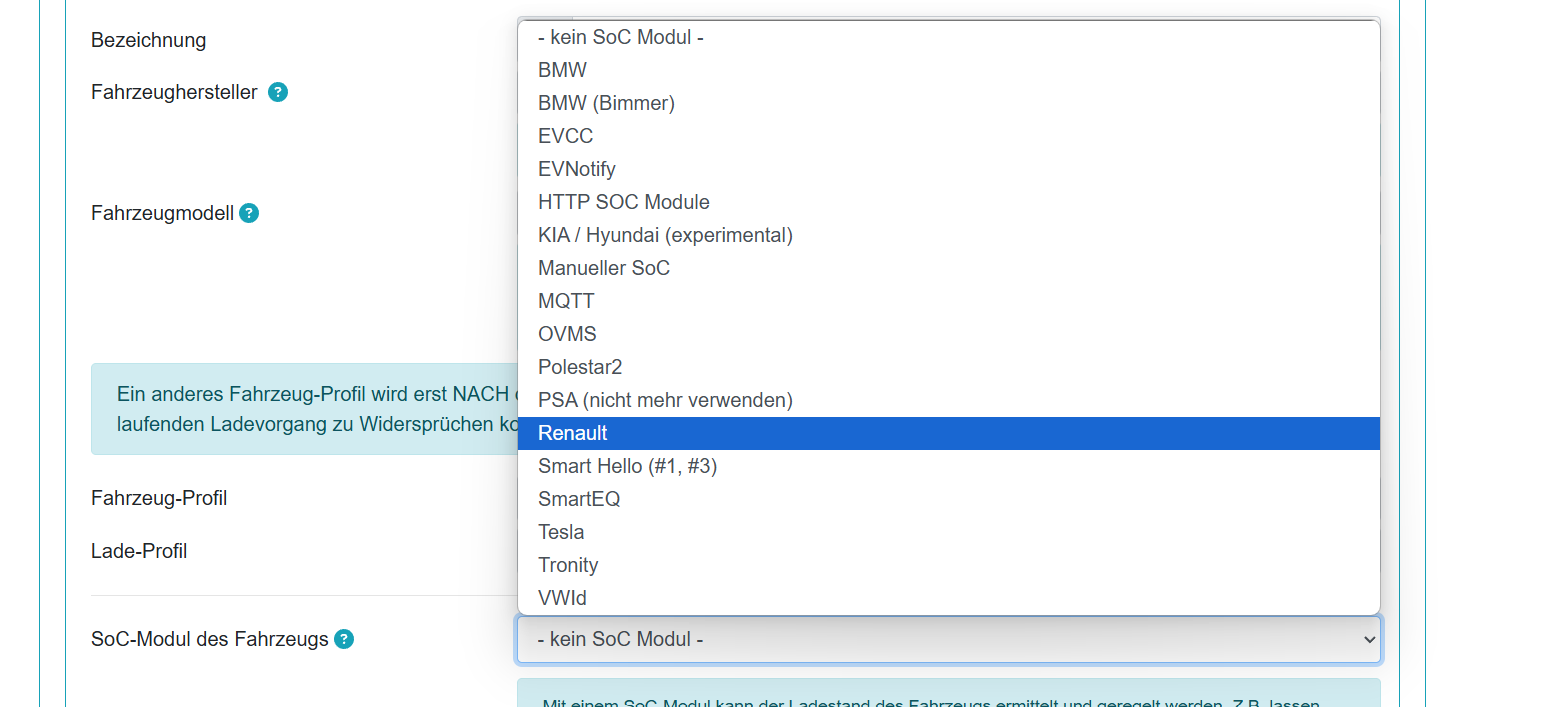Choose VWId SoC module
1547x707 pixels.
point(949,598)
